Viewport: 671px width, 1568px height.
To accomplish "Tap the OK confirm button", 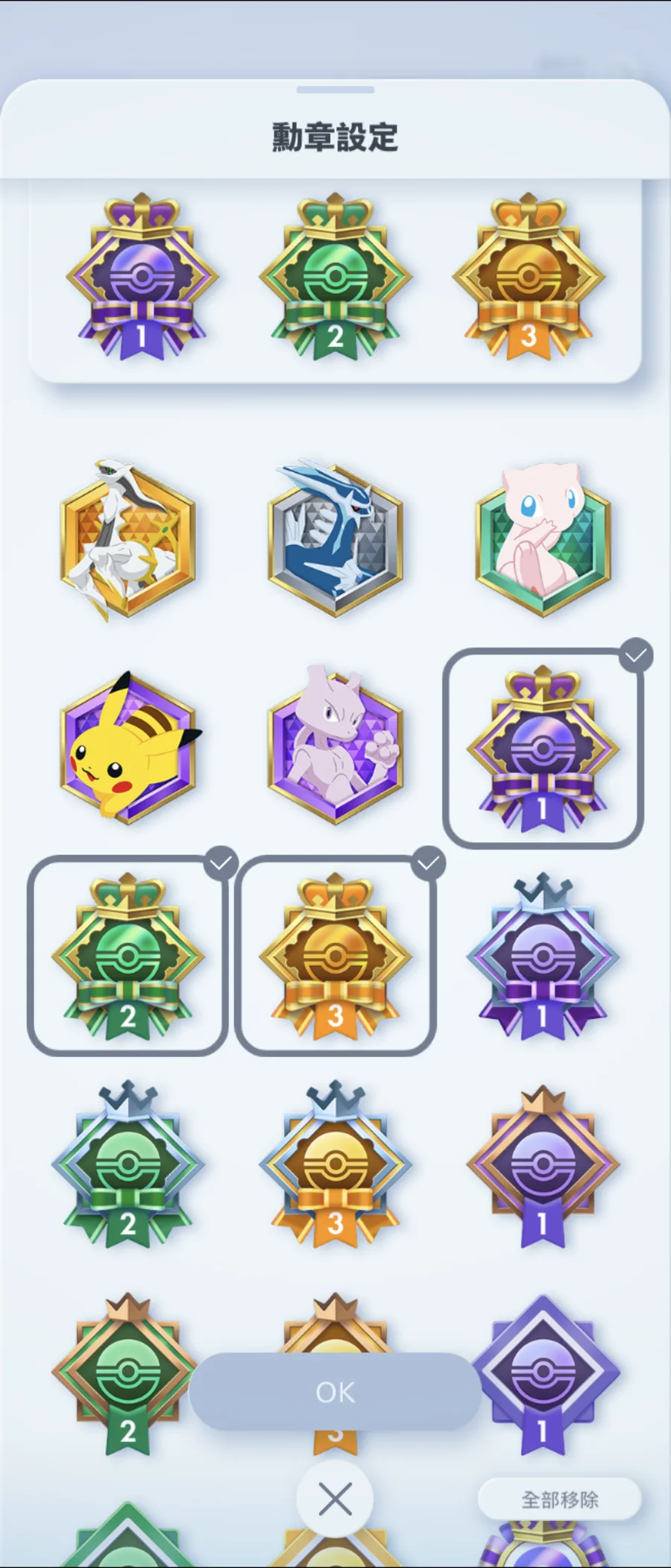I will [335, 1391].
